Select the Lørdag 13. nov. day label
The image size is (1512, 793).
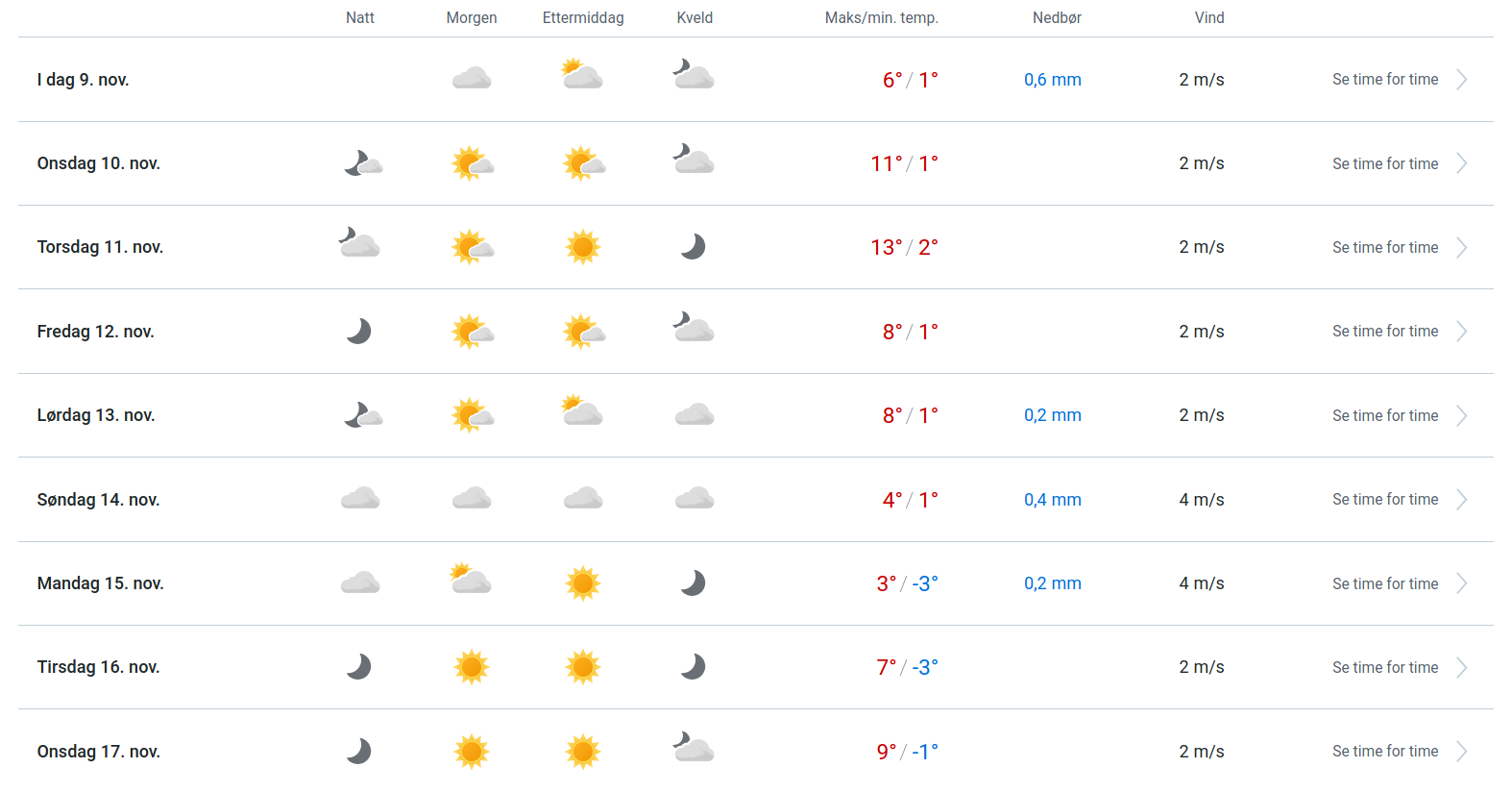pyautogui.click(x=96, y=415)
